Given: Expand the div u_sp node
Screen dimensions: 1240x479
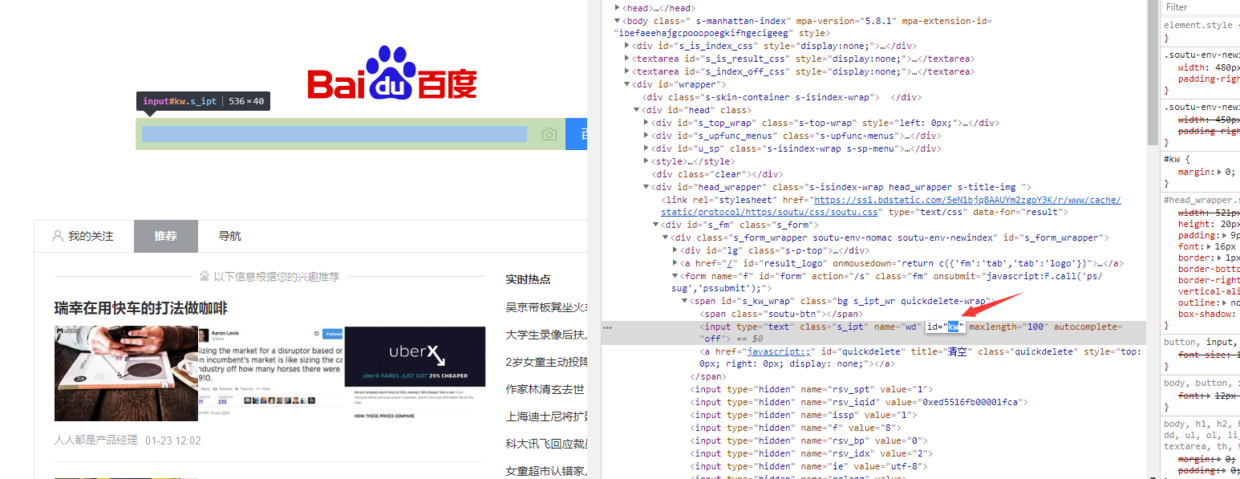Looking at the screenshot, I should click(x=647, y=149).
